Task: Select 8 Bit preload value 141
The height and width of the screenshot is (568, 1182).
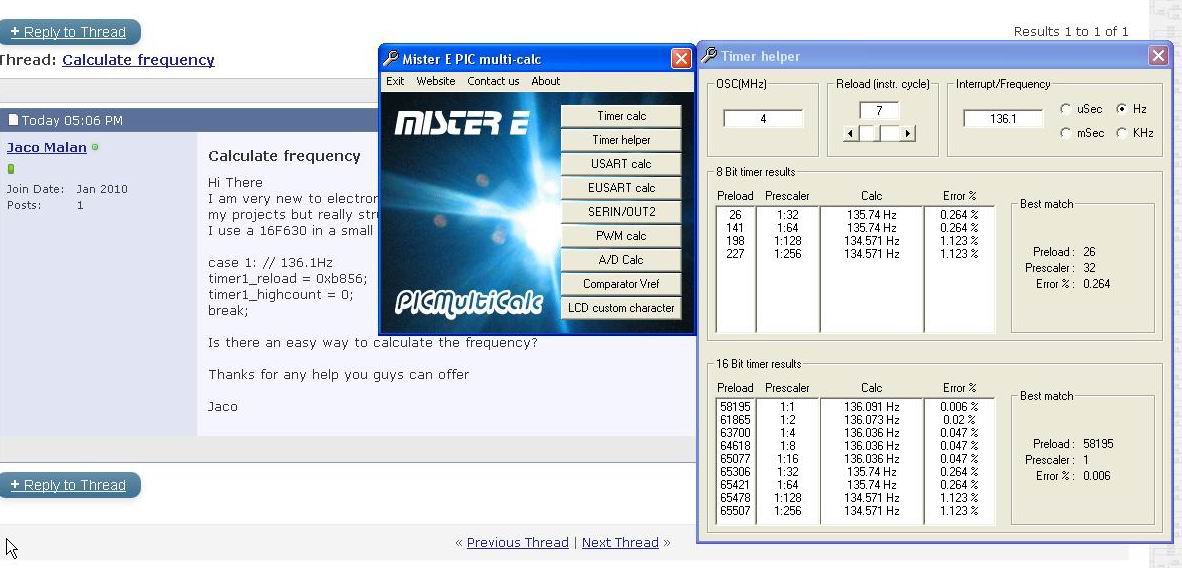Action: [x=735, y=228]
